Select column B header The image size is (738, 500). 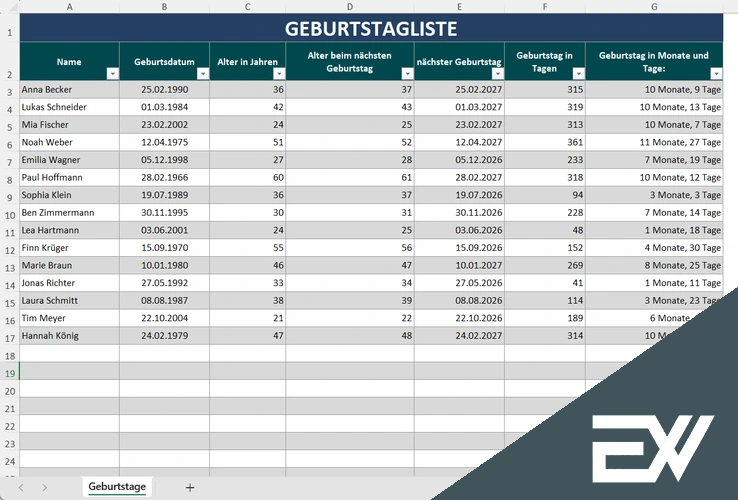click(164, 7)
